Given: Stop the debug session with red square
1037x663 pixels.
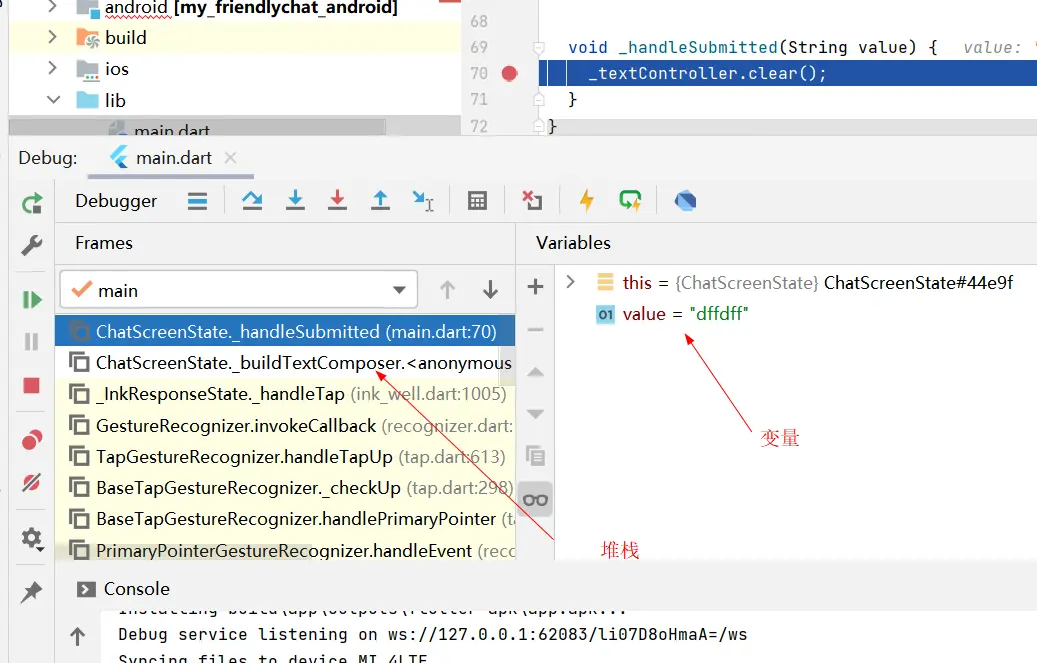Looking at the screenshot, I should (32, 386).
